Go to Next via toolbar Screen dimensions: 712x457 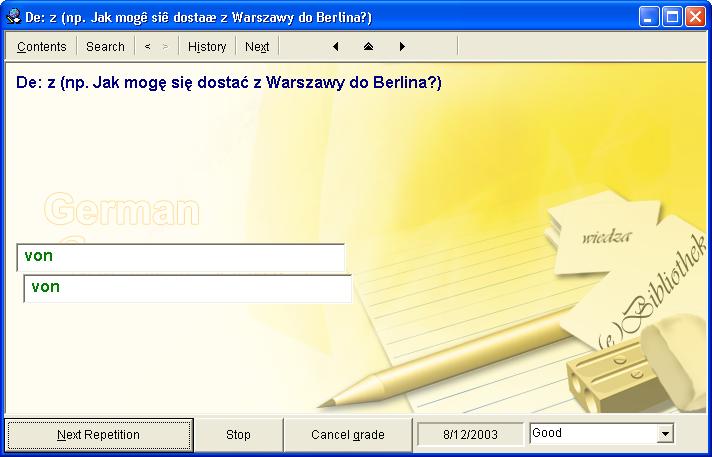257,47
